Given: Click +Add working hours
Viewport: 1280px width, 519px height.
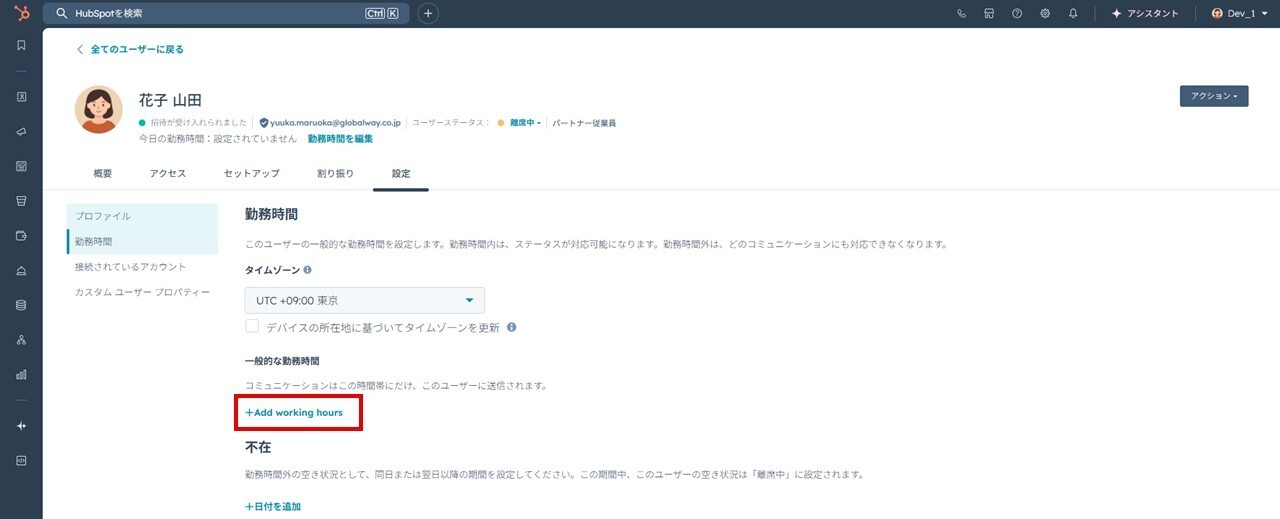Looking at the screenshot, I should 294,412.
